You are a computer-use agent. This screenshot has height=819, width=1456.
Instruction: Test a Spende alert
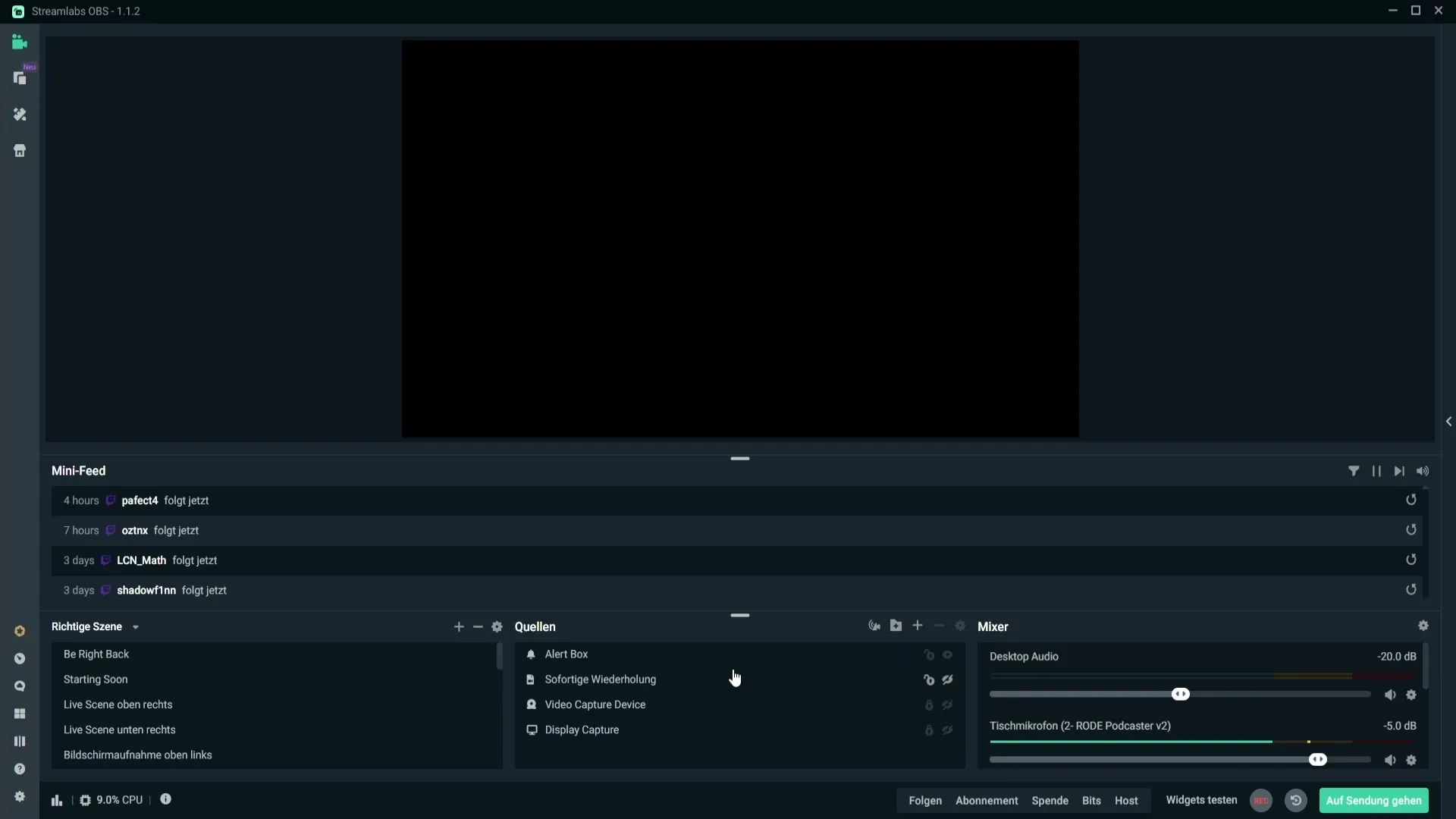[x=1050, y=801]
